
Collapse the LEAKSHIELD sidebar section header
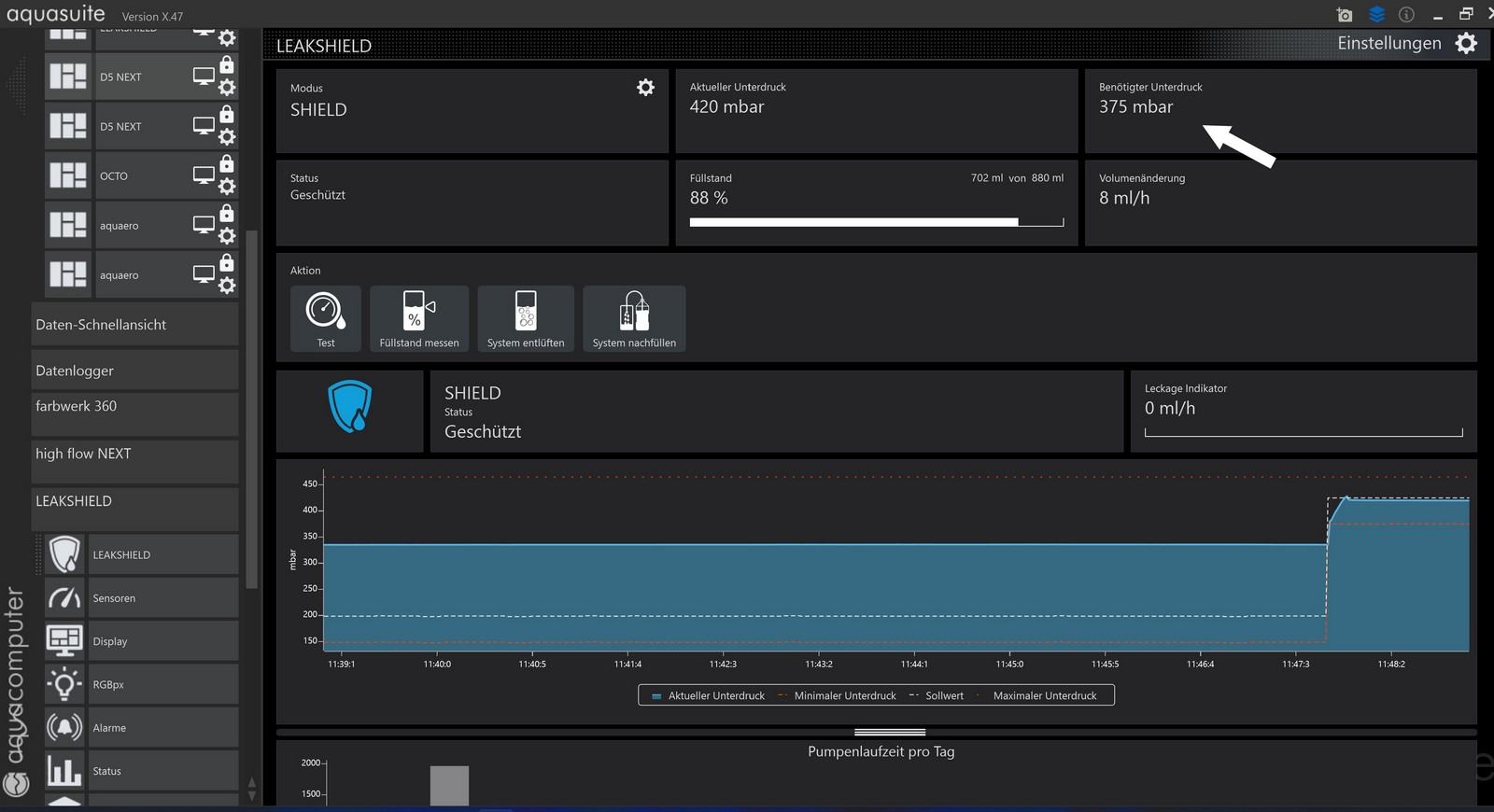pos(134,509)
